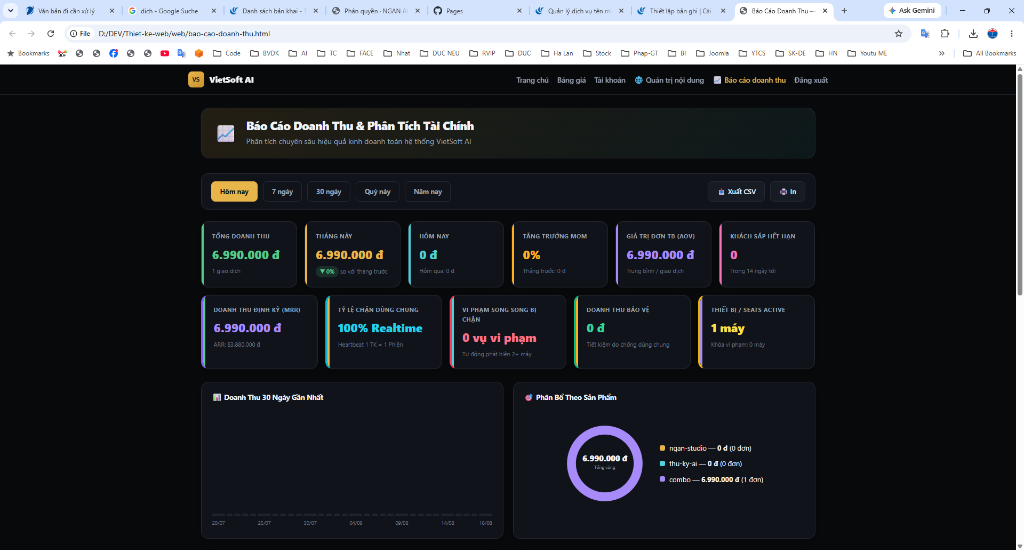The image size is (1024, 550).
Task: Open the YouTube bookmark icon
Action: click(x=165, y=54)
